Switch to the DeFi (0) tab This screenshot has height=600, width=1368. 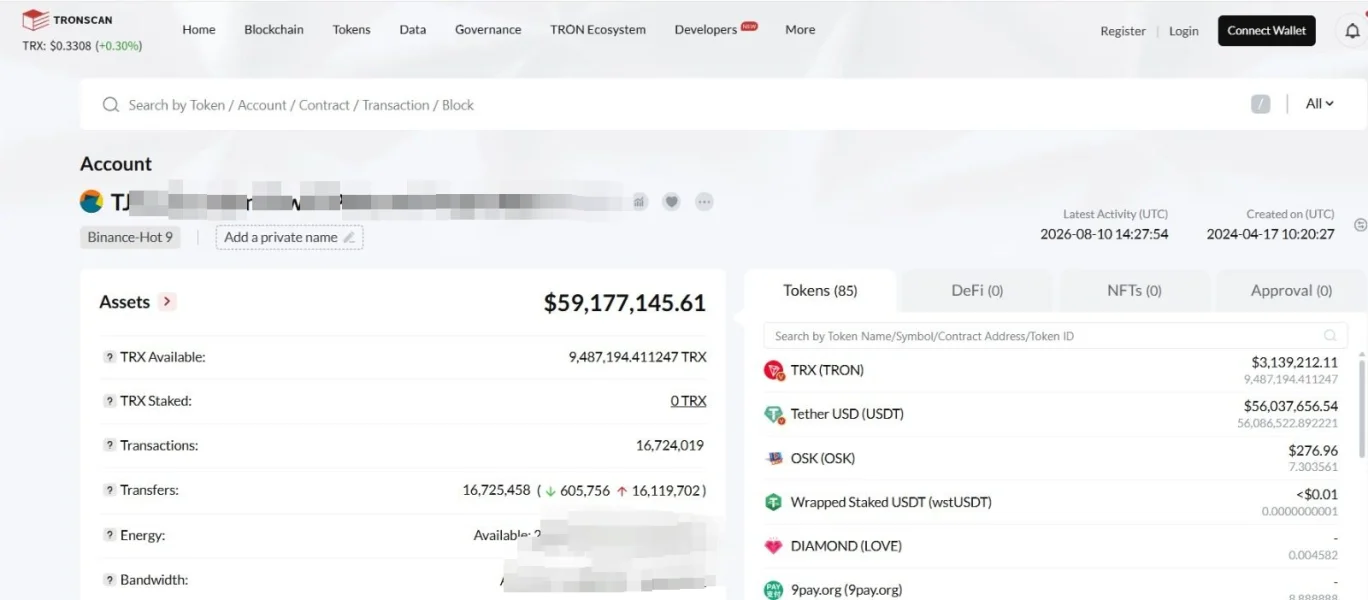point(977,291)
